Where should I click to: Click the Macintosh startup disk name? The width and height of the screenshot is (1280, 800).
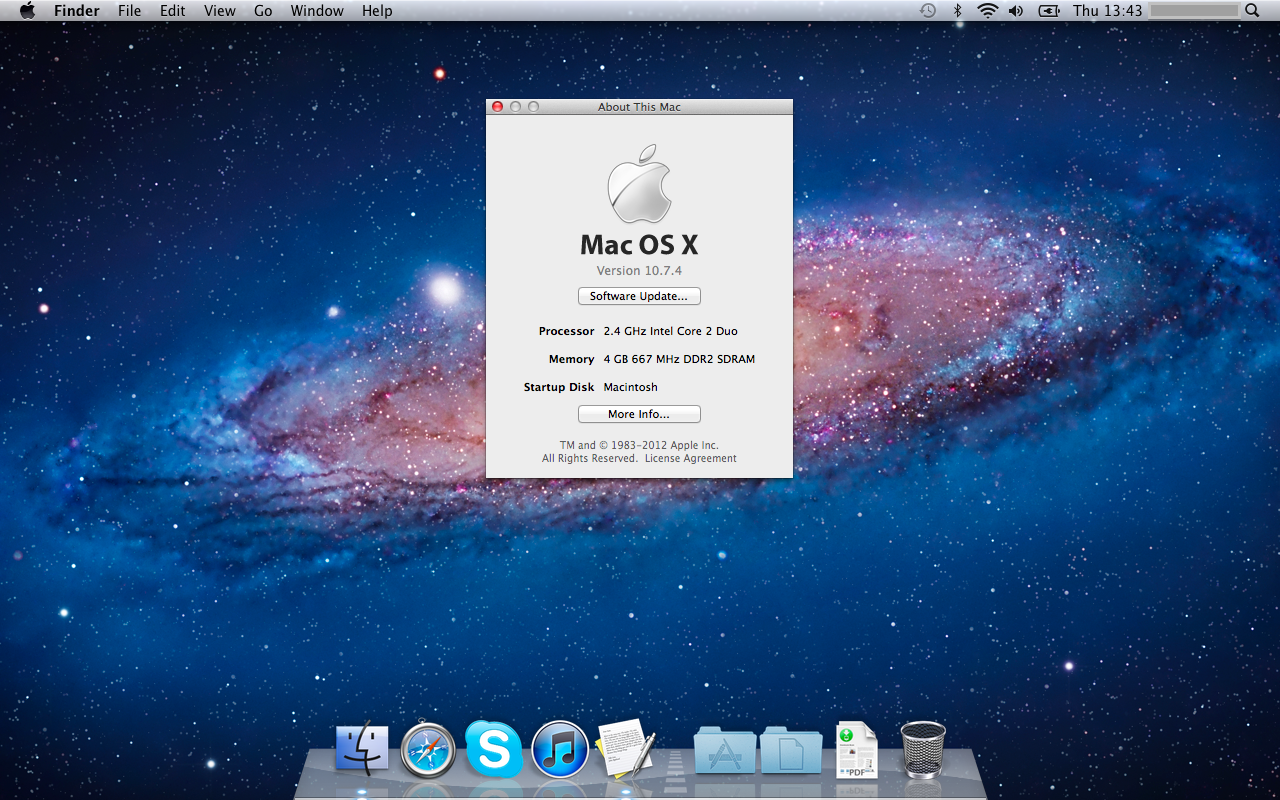(630, 387)
